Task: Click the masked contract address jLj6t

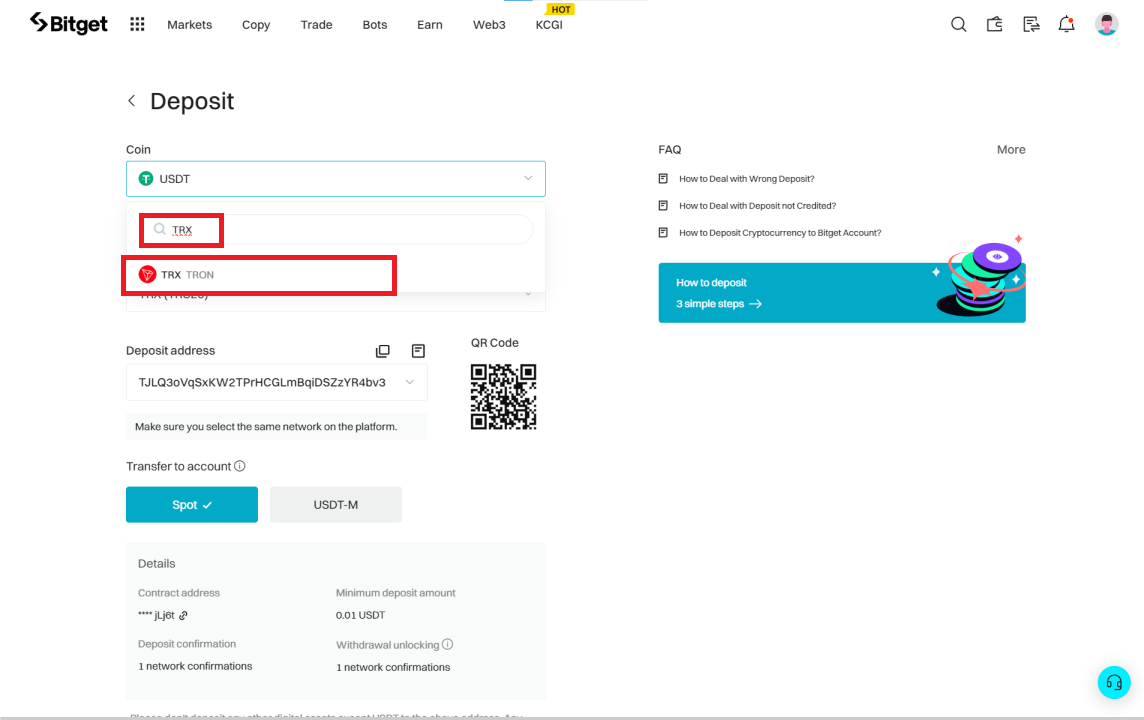Action: (x=156, y=615)
